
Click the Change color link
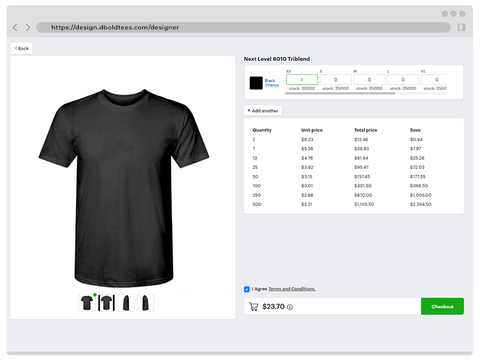[x=272, y=85]
